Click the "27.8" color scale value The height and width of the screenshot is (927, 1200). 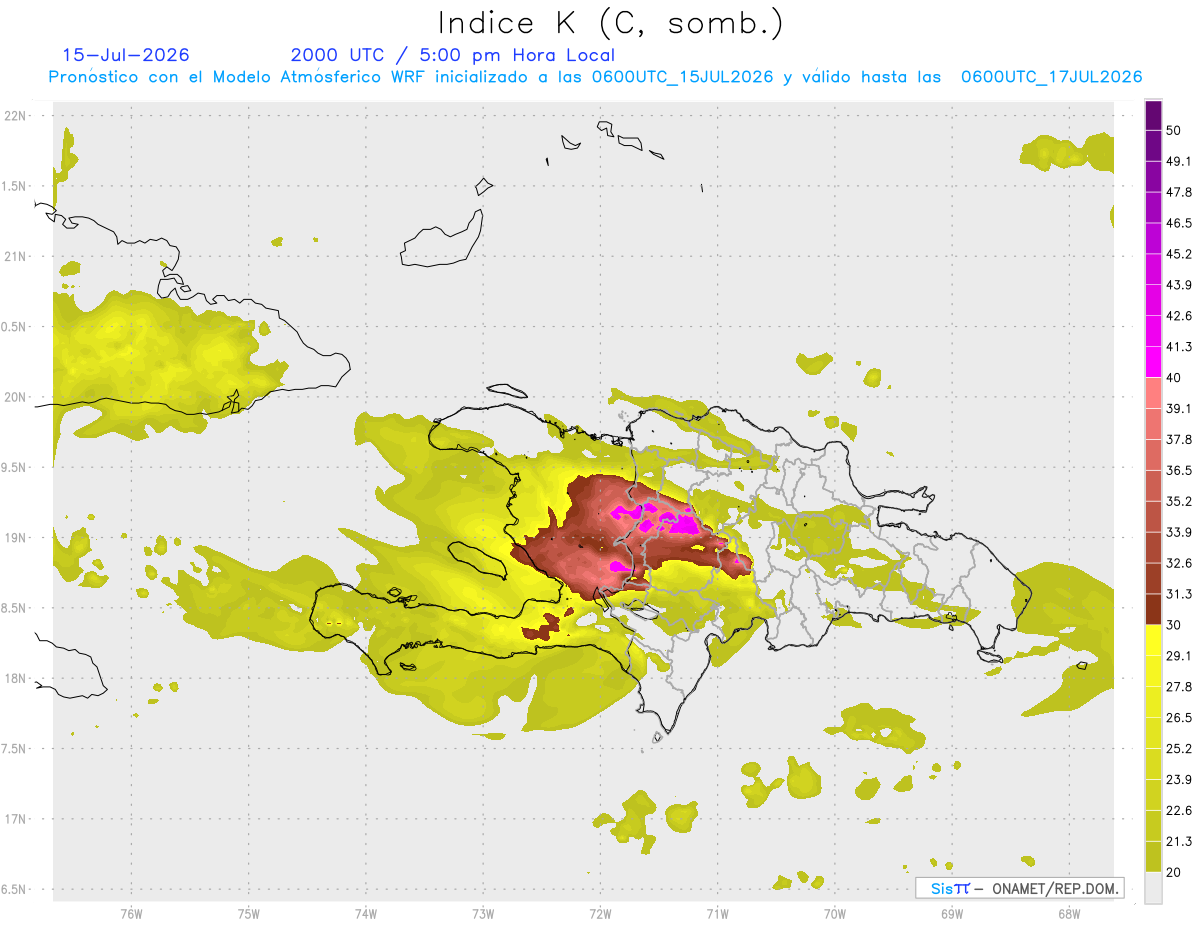coord(1178,687)
